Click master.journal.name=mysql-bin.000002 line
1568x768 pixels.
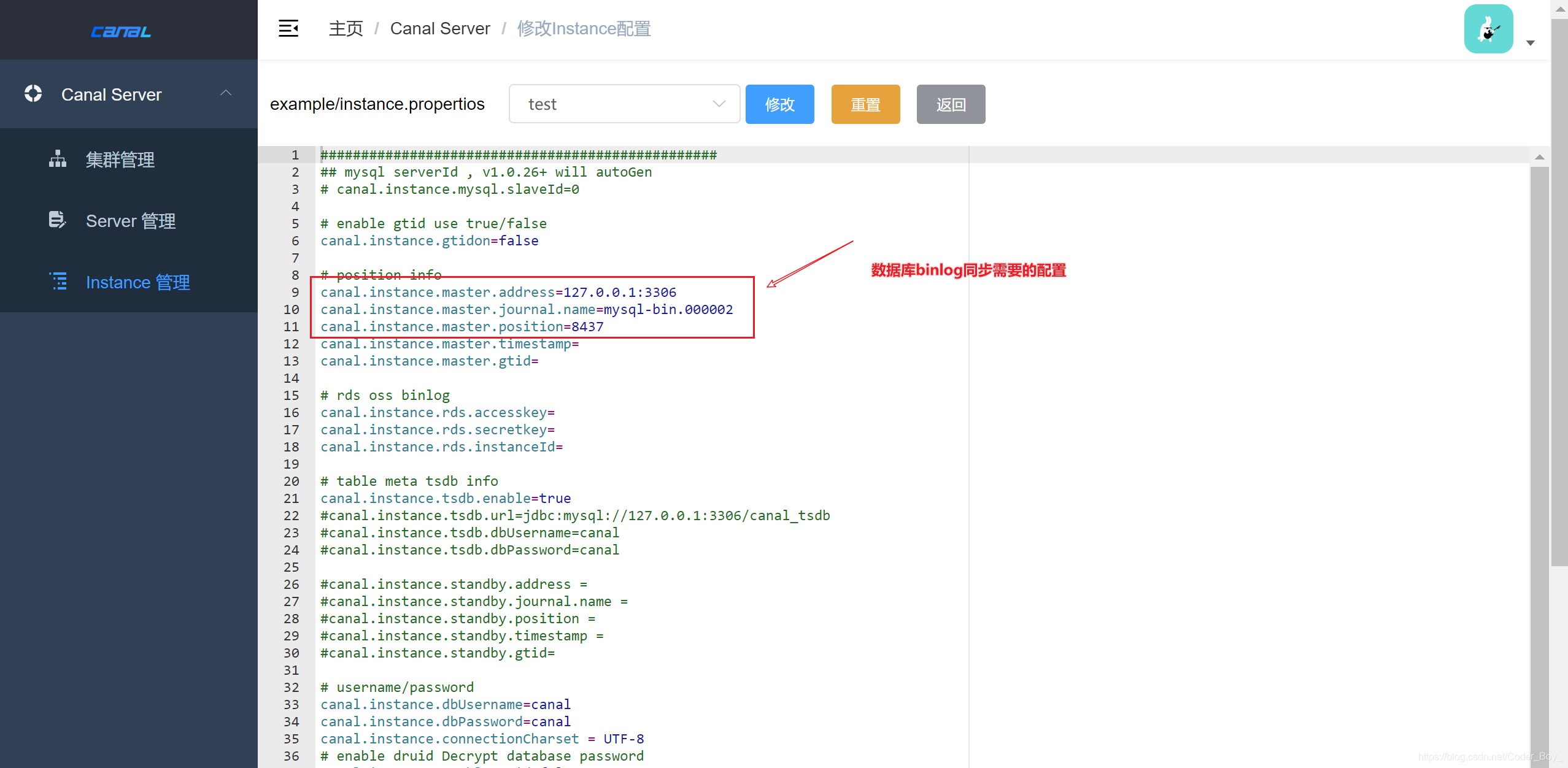pyautogui.click(x=527, y=309)
